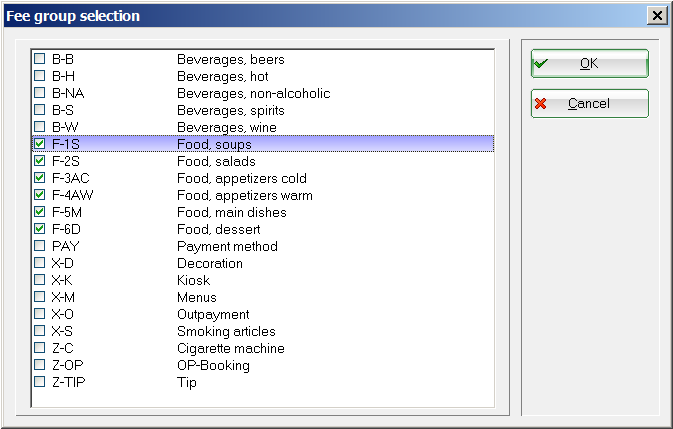This screenshot has width=673, height=429.
Task: Tick the B-NA non-alcoholic beverages checkbox
Action: [40, 94]
